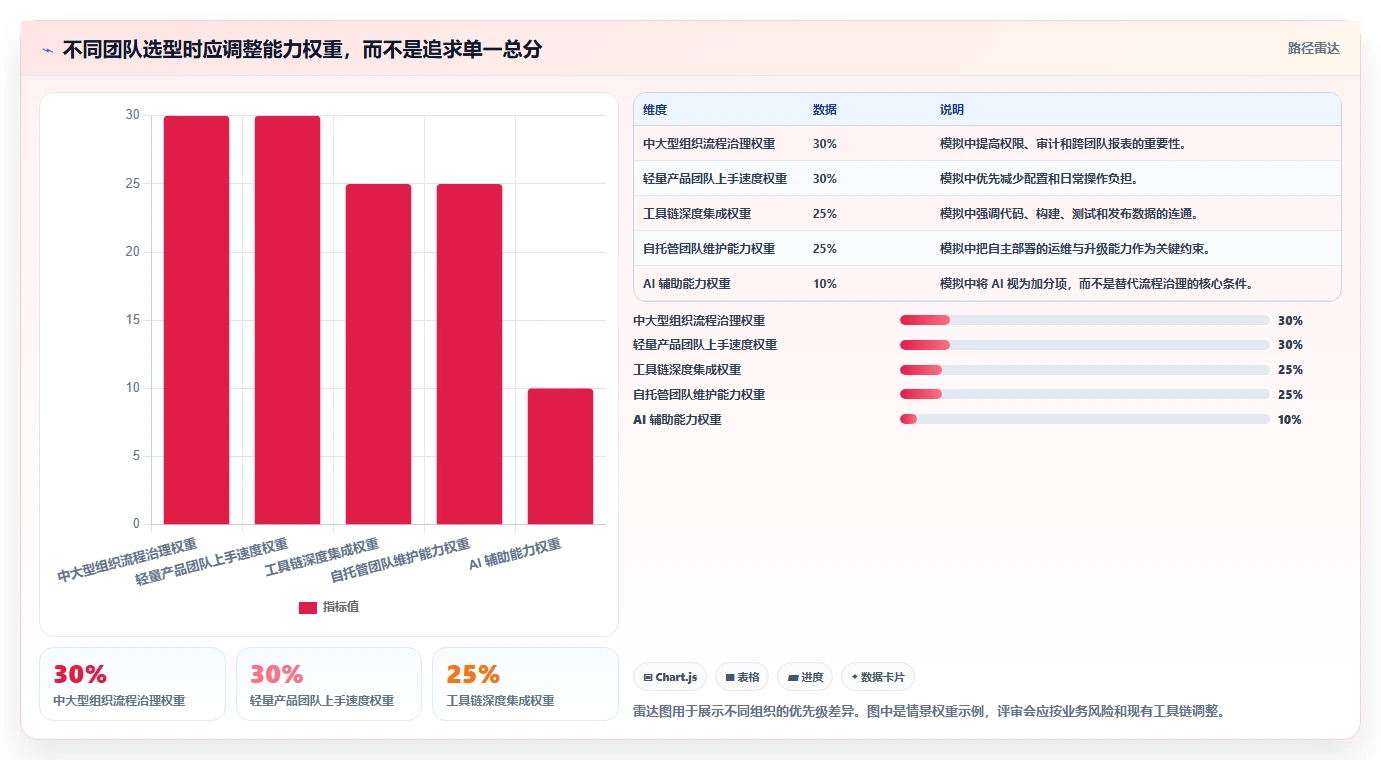Image resolution: width=1381 pixels, height=760 pixels.
Task: Click the chart bar for 轻量产品团队上手速度权重
Action: [288, 320]
